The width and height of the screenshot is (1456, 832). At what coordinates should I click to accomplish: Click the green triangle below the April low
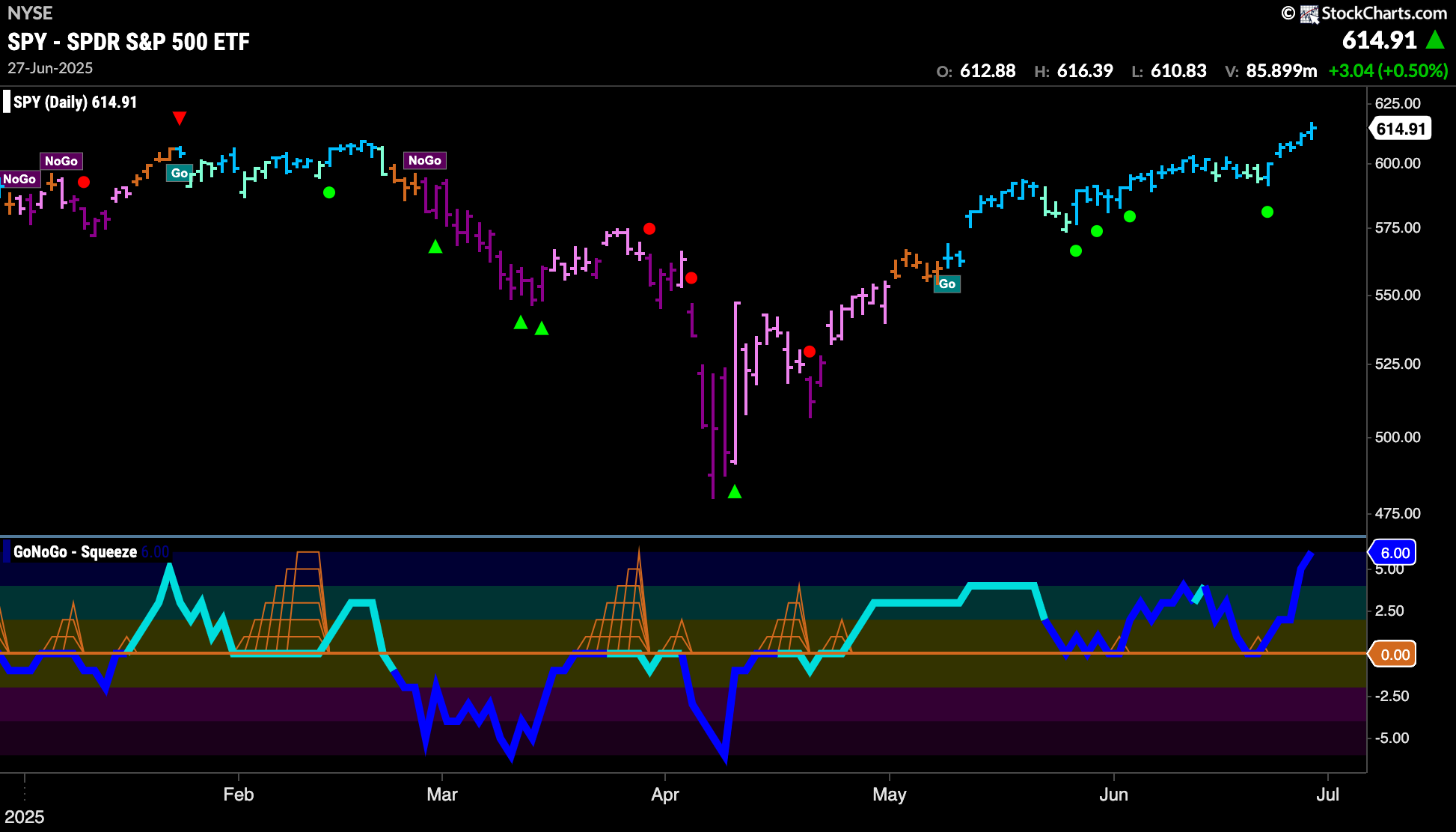coord(735,492)
